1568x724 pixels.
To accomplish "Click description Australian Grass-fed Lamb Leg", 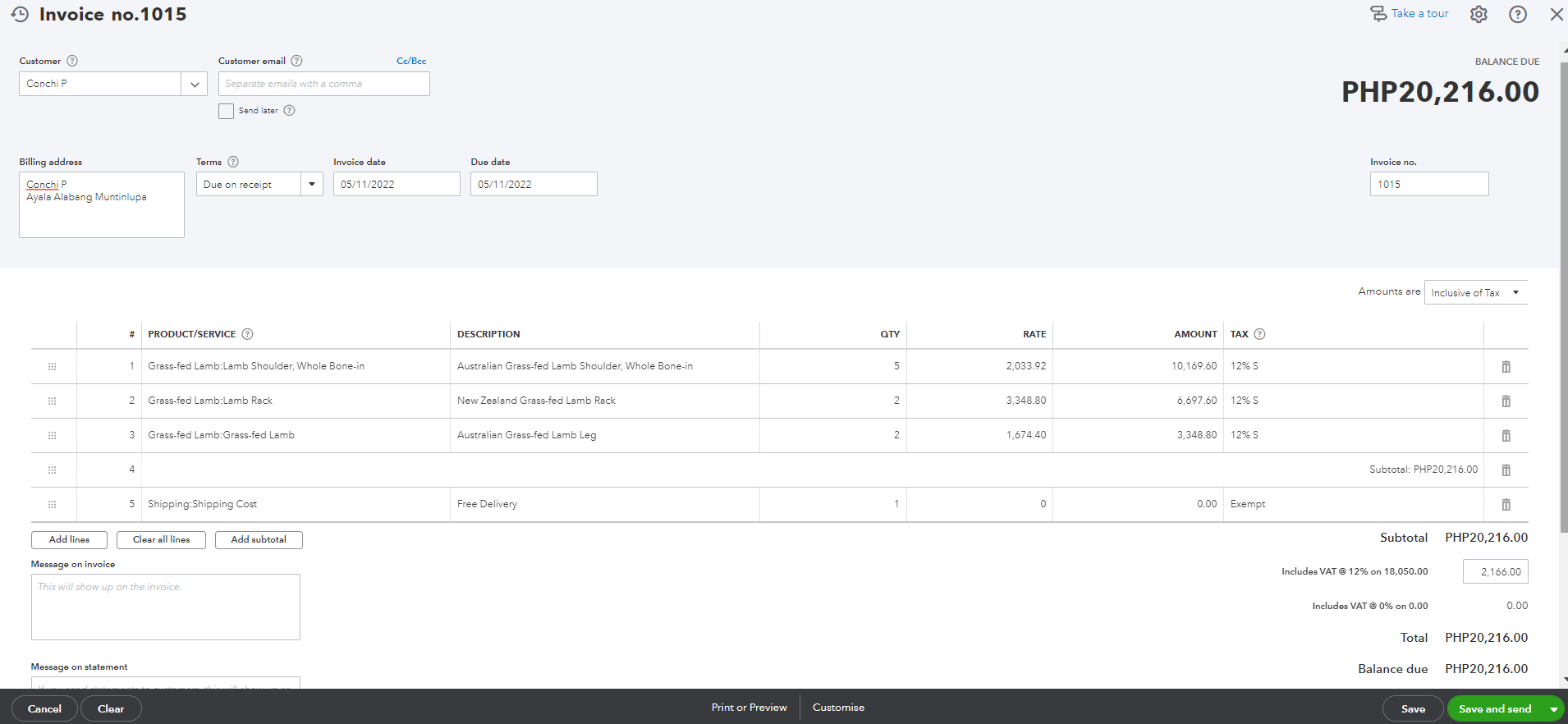I will pos(526,435).
